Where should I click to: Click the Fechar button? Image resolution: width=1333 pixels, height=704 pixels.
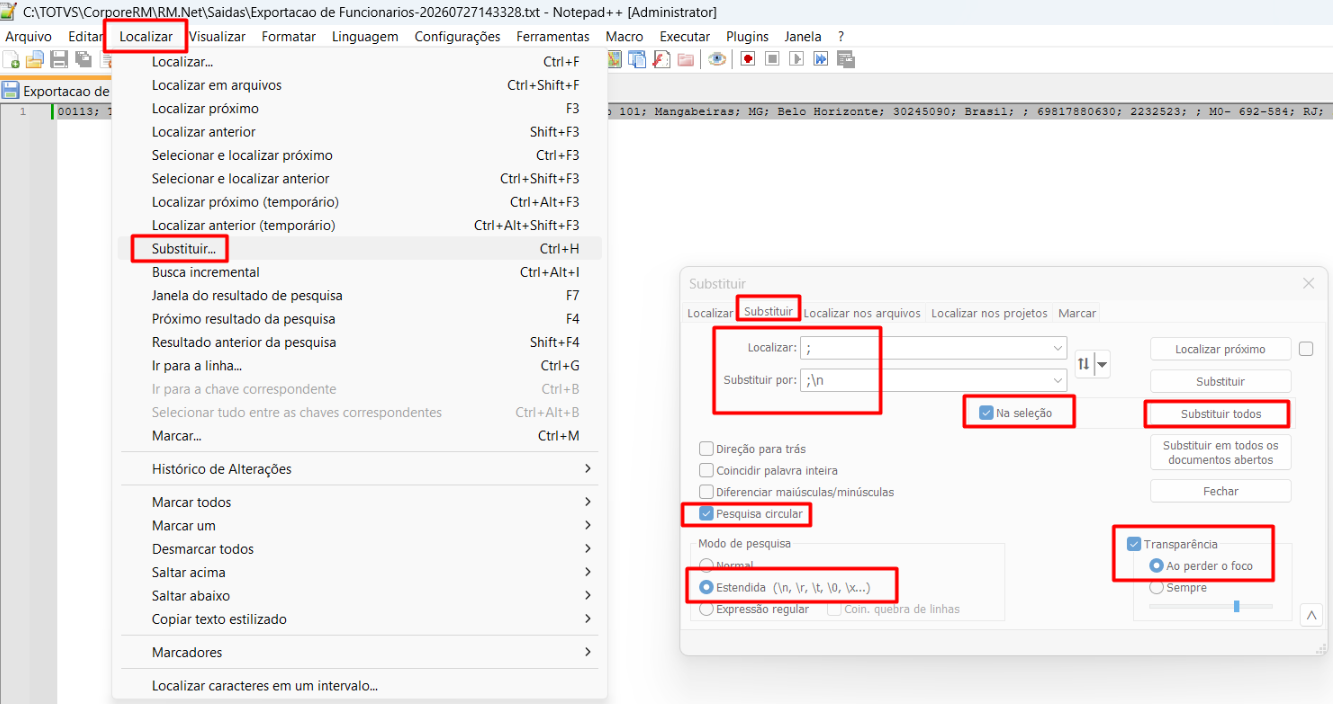[1220, 491]
